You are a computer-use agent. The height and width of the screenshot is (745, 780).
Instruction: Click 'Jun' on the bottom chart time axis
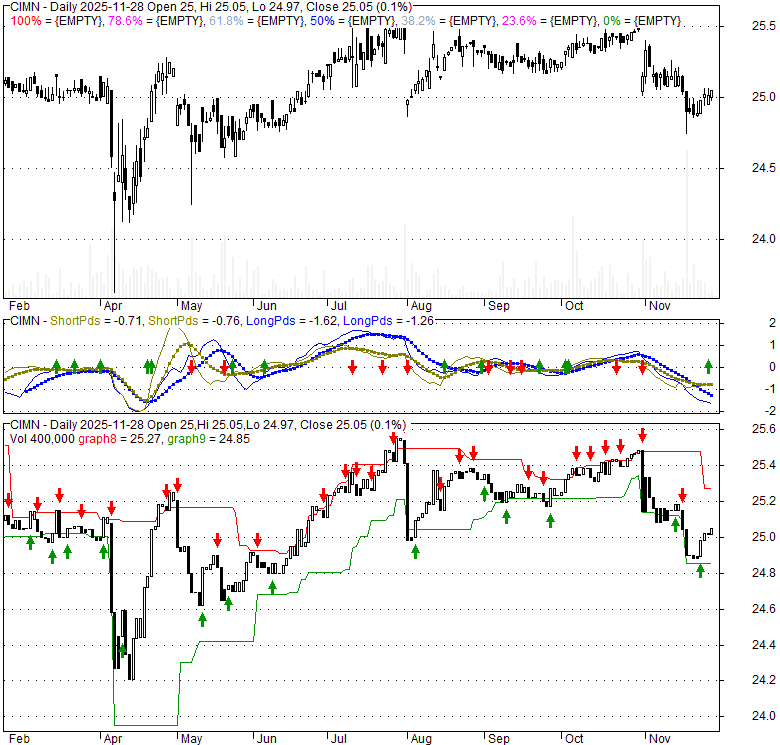pos(267,739)
